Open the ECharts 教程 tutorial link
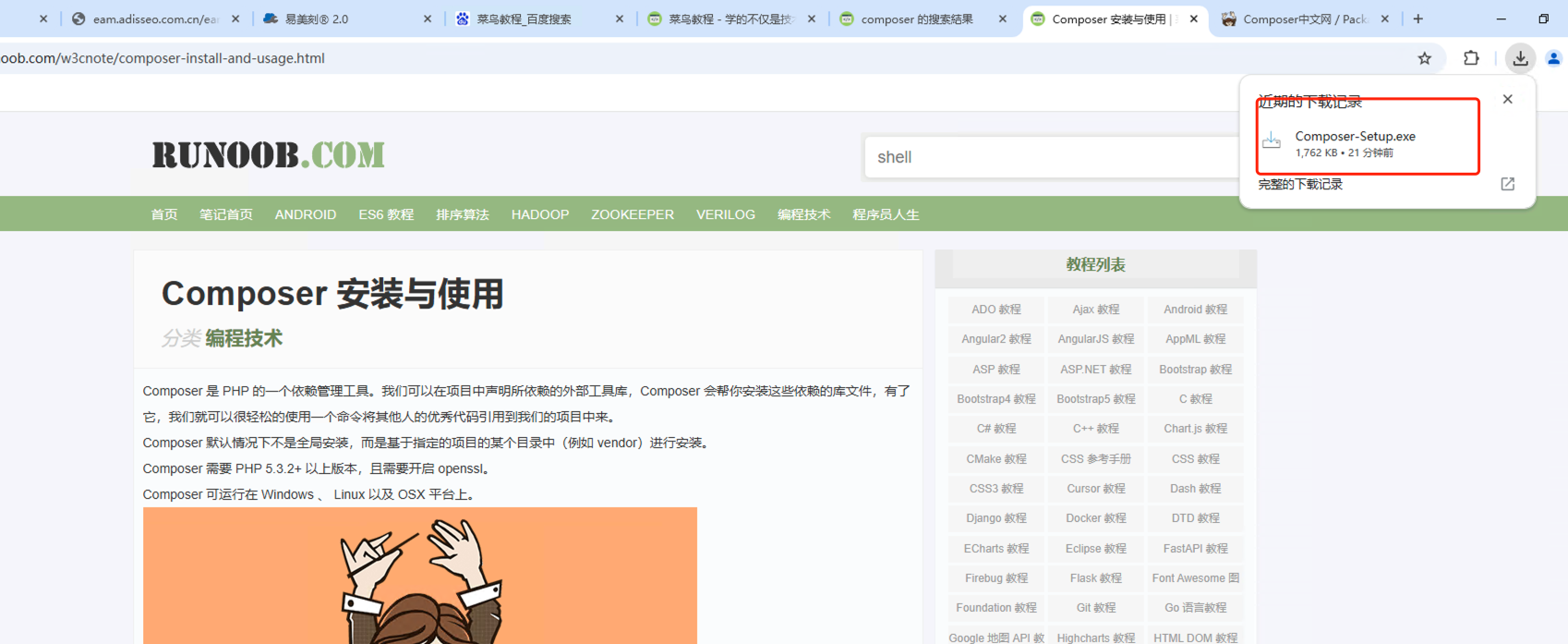 [x=996, y=549]
